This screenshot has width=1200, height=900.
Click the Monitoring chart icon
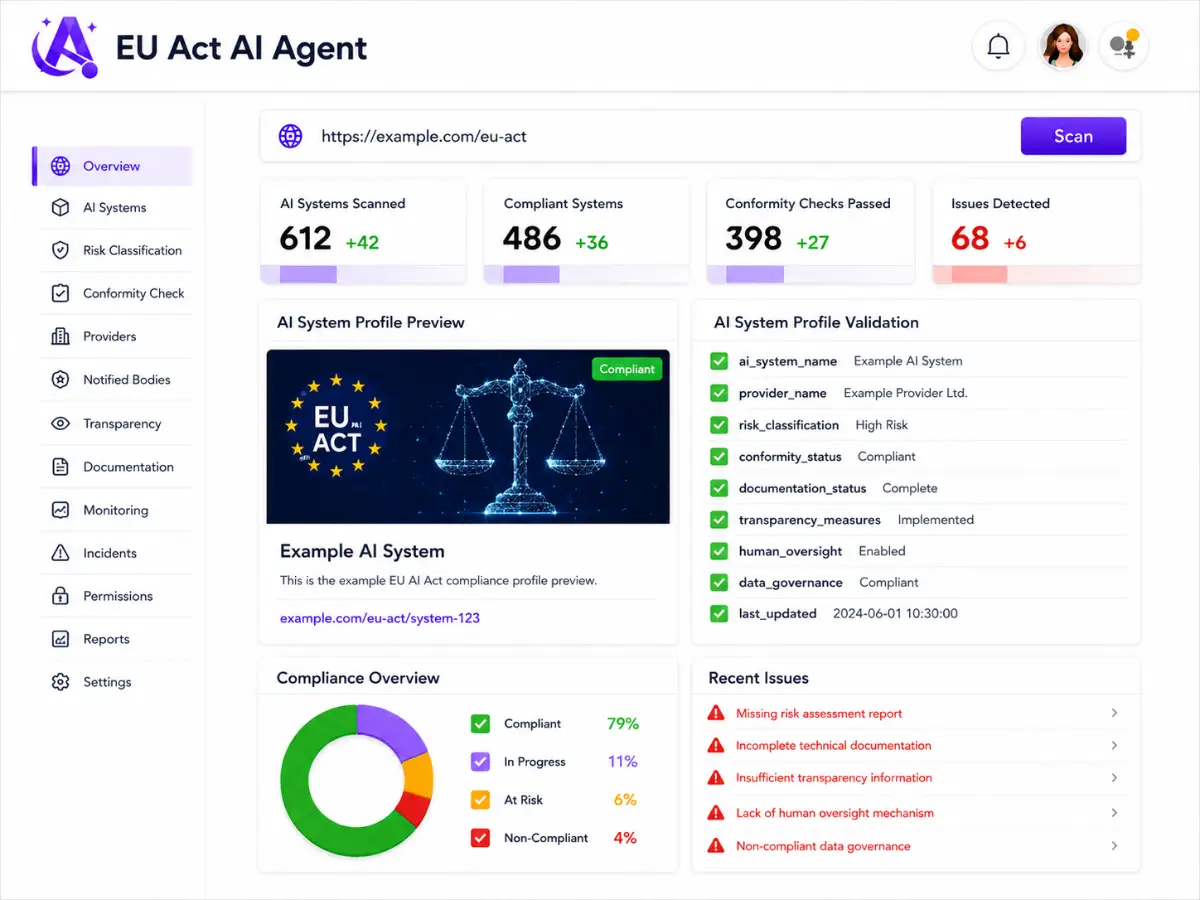[x=60, y=510]
